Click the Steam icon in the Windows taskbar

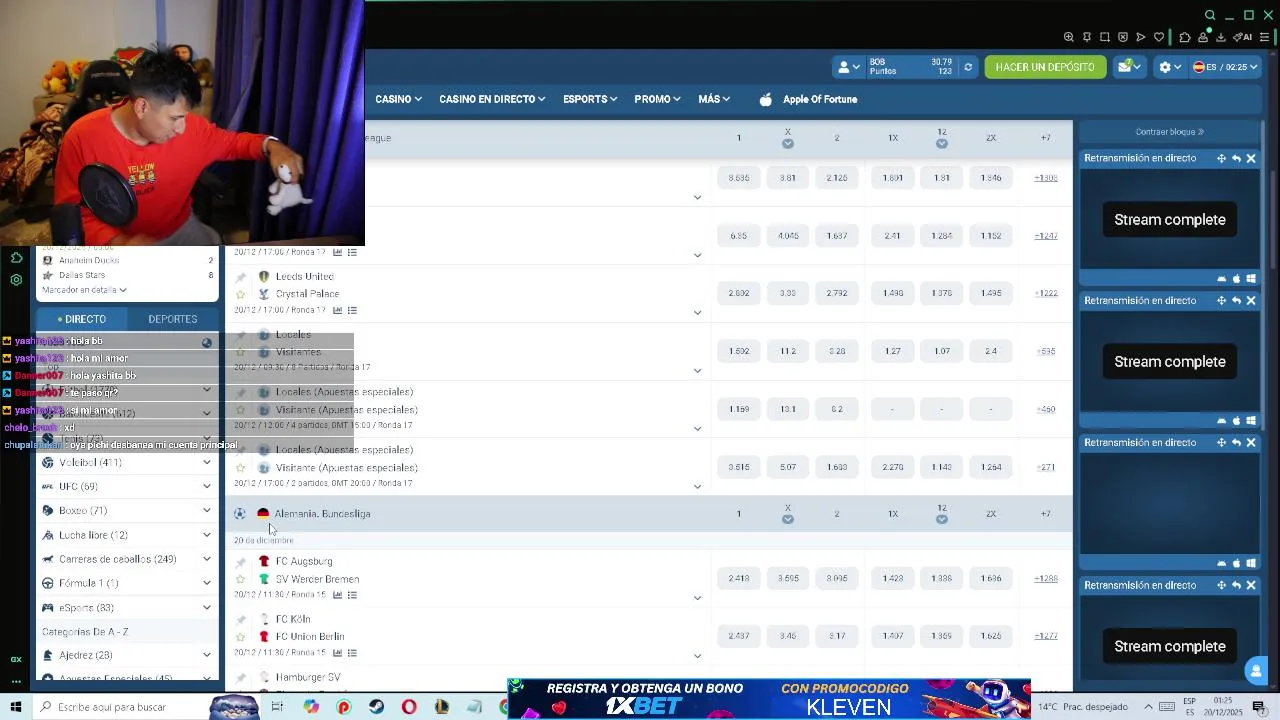click(376, 707)
